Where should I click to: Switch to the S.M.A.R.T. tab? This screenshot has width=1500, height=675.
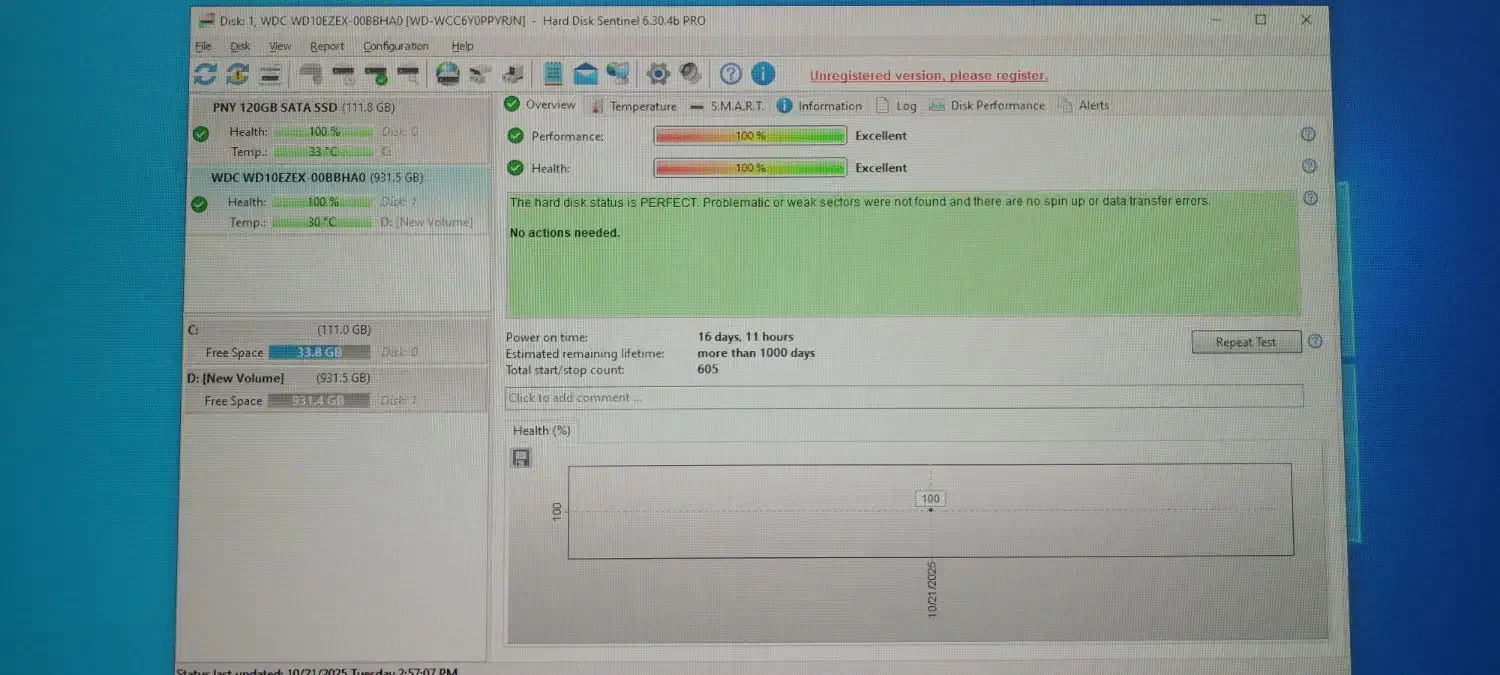(x=736, y=106)
